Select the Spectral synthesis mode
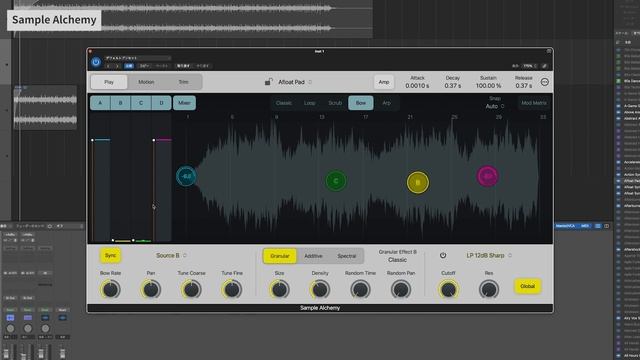 tap(347, 256)
